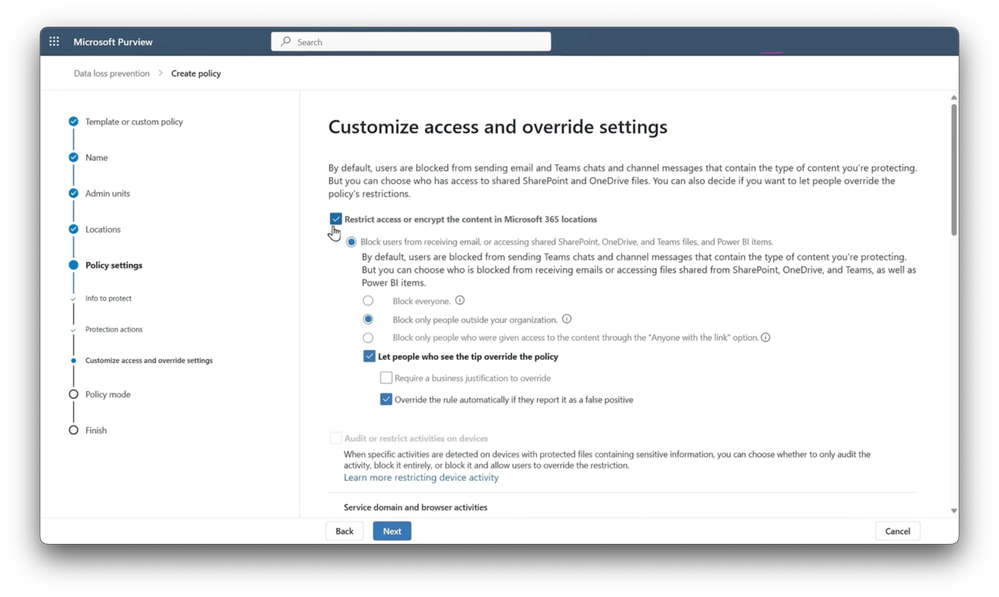Click the search magnifier icon

[286, 41]
